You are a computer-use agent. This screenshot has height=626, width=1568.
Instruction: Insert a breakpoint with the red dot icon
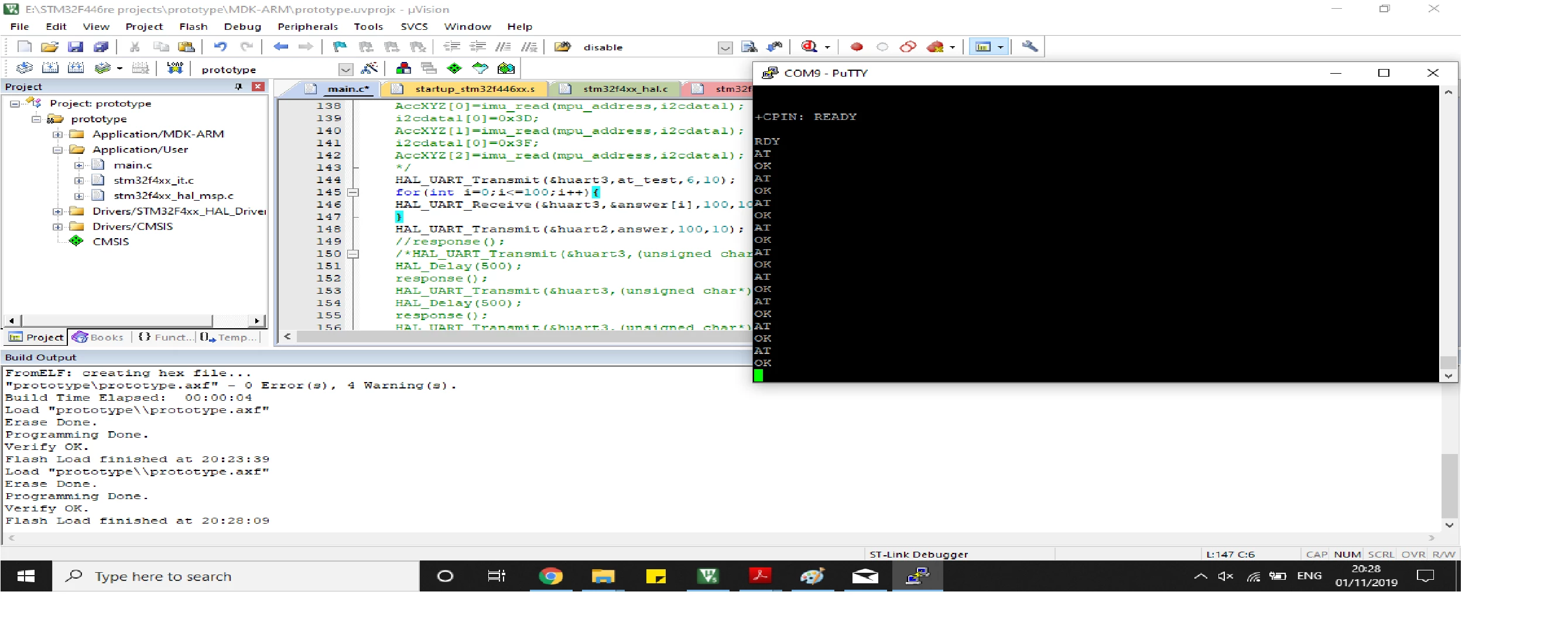point(857,47)
